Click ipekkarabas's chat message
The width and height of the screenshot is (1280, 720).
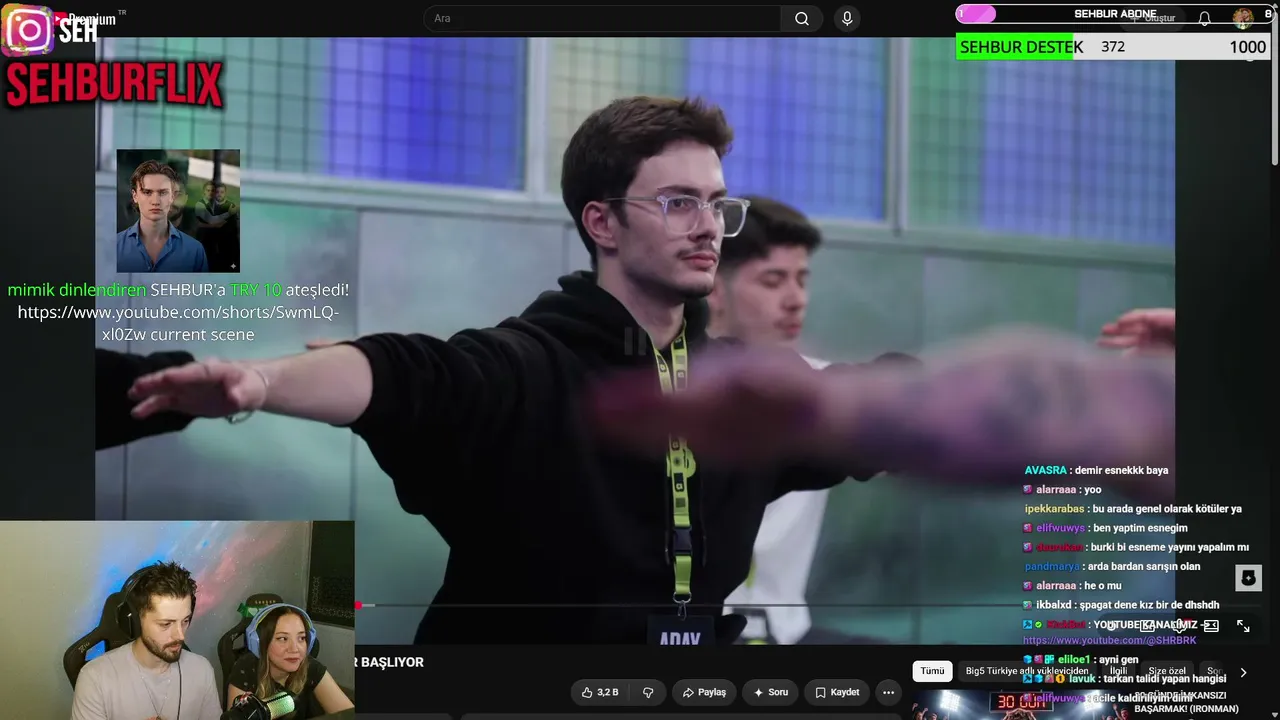click(1133, 509)
